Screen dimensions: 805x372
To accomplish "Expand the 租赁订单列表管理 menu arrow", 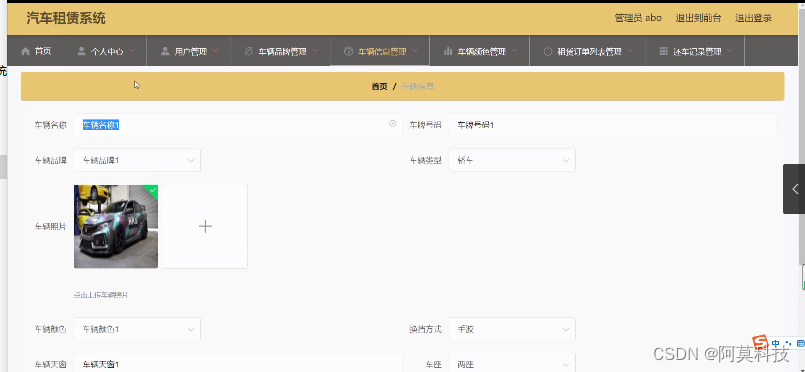I will coord(630,51).
